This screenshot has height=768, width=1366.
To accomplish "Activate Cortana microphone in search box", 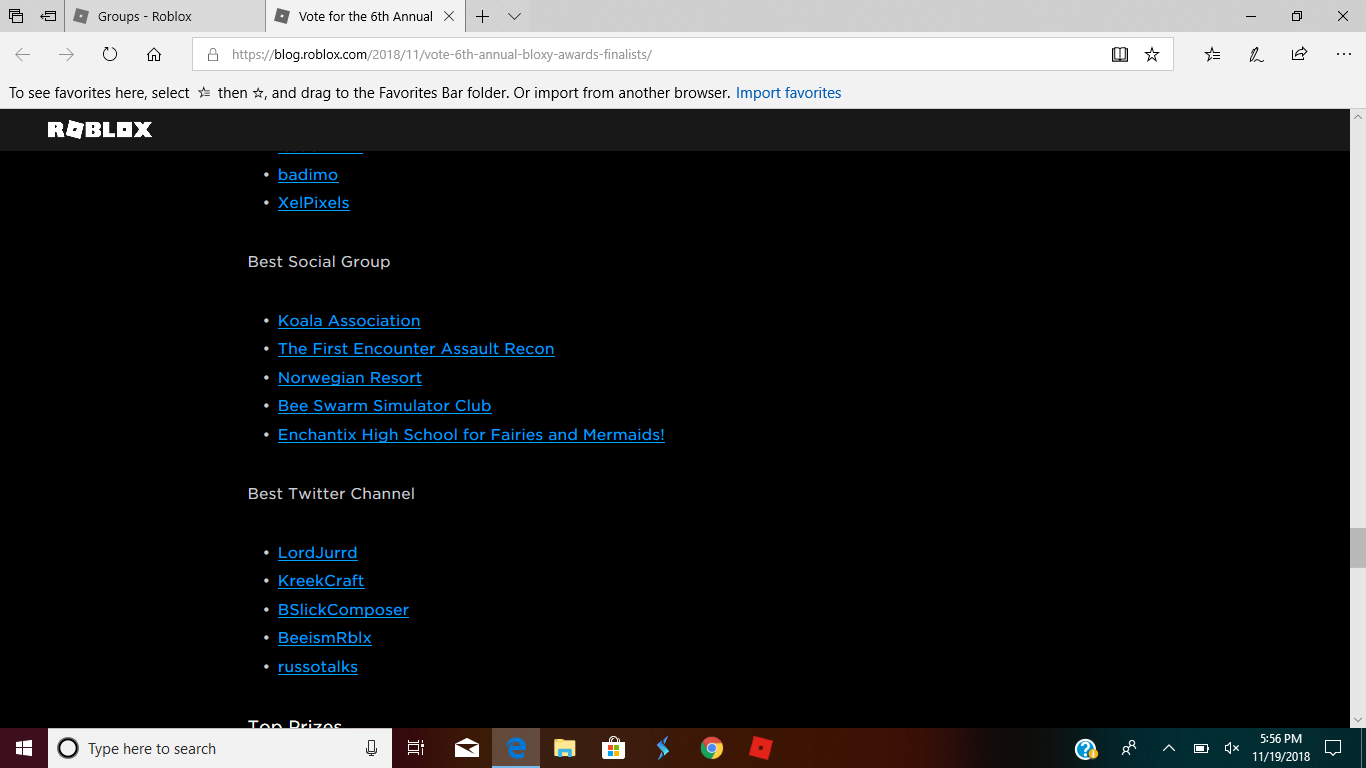I will click(x=371, y=748).
